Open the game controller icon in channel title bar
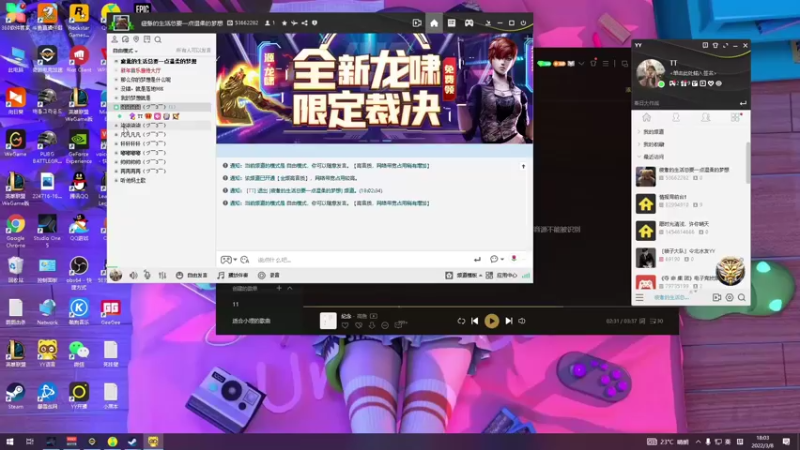 [x=469, y=23]
